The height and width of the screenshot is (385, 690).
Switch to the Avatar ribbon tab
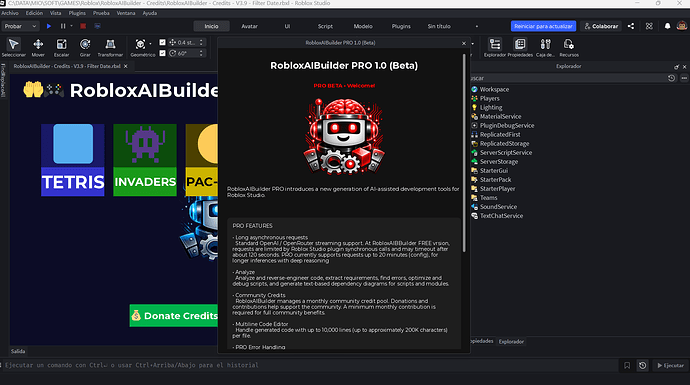pos(250,26)
